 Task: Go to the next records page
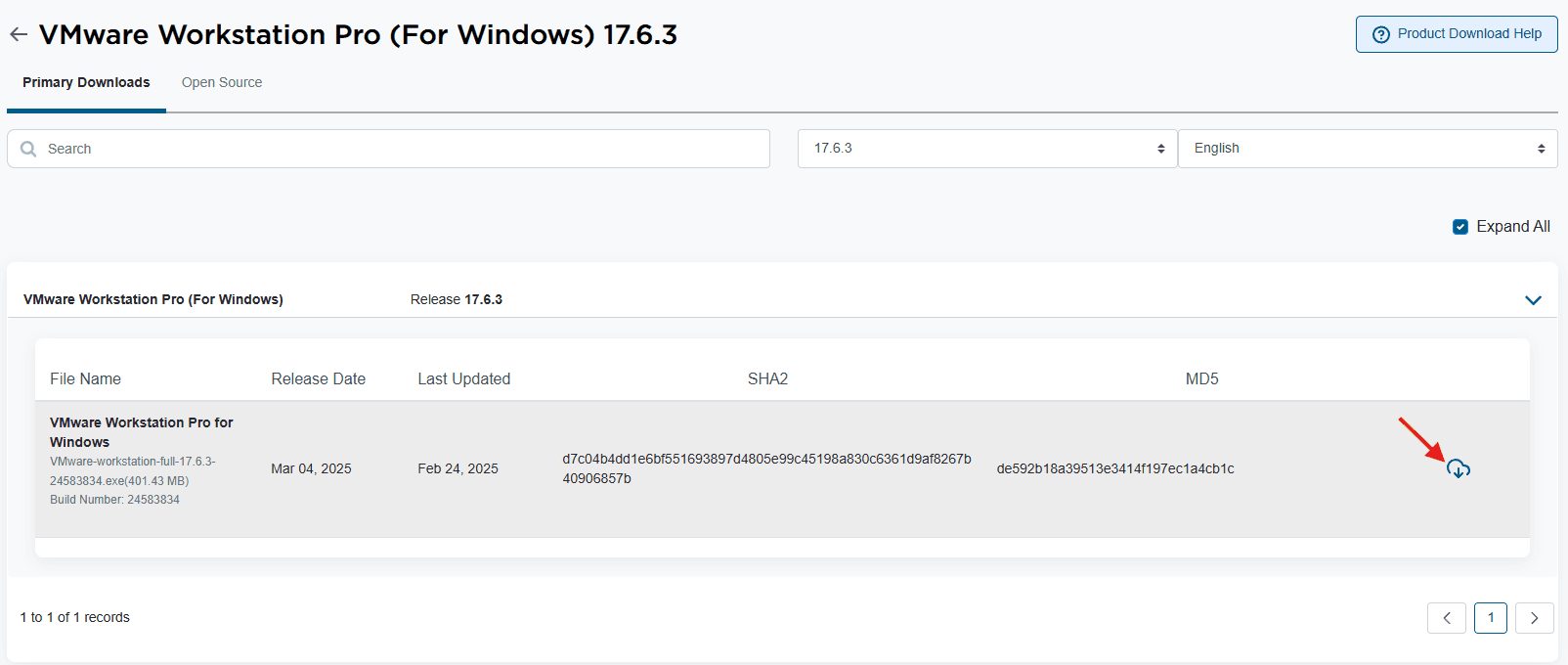tap(1535, 618)
